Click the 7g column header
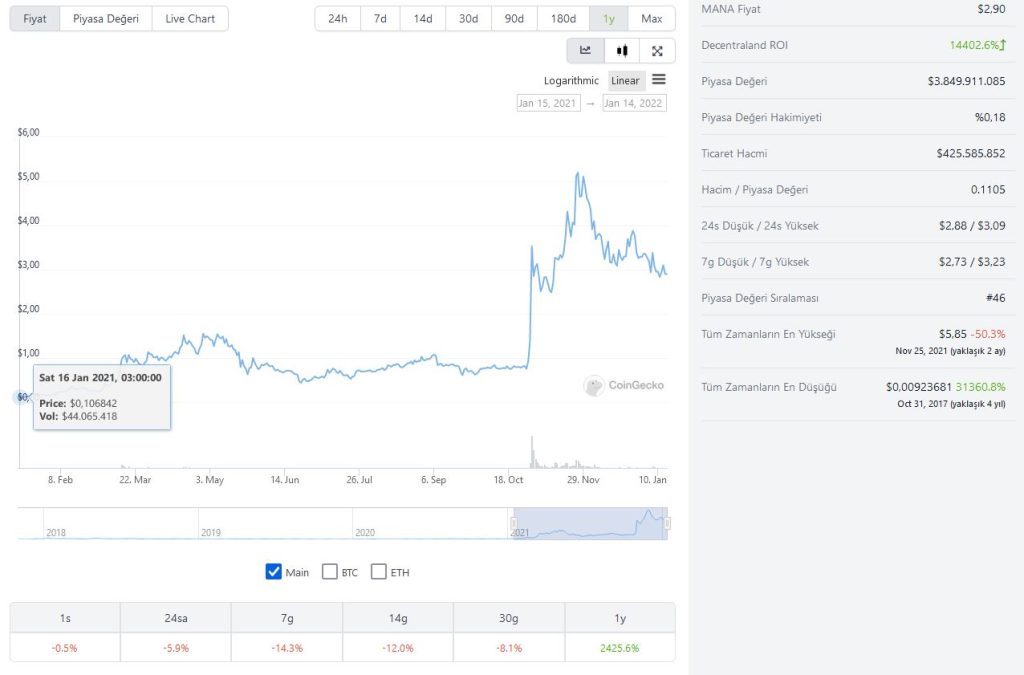 (x=287, y=618)
